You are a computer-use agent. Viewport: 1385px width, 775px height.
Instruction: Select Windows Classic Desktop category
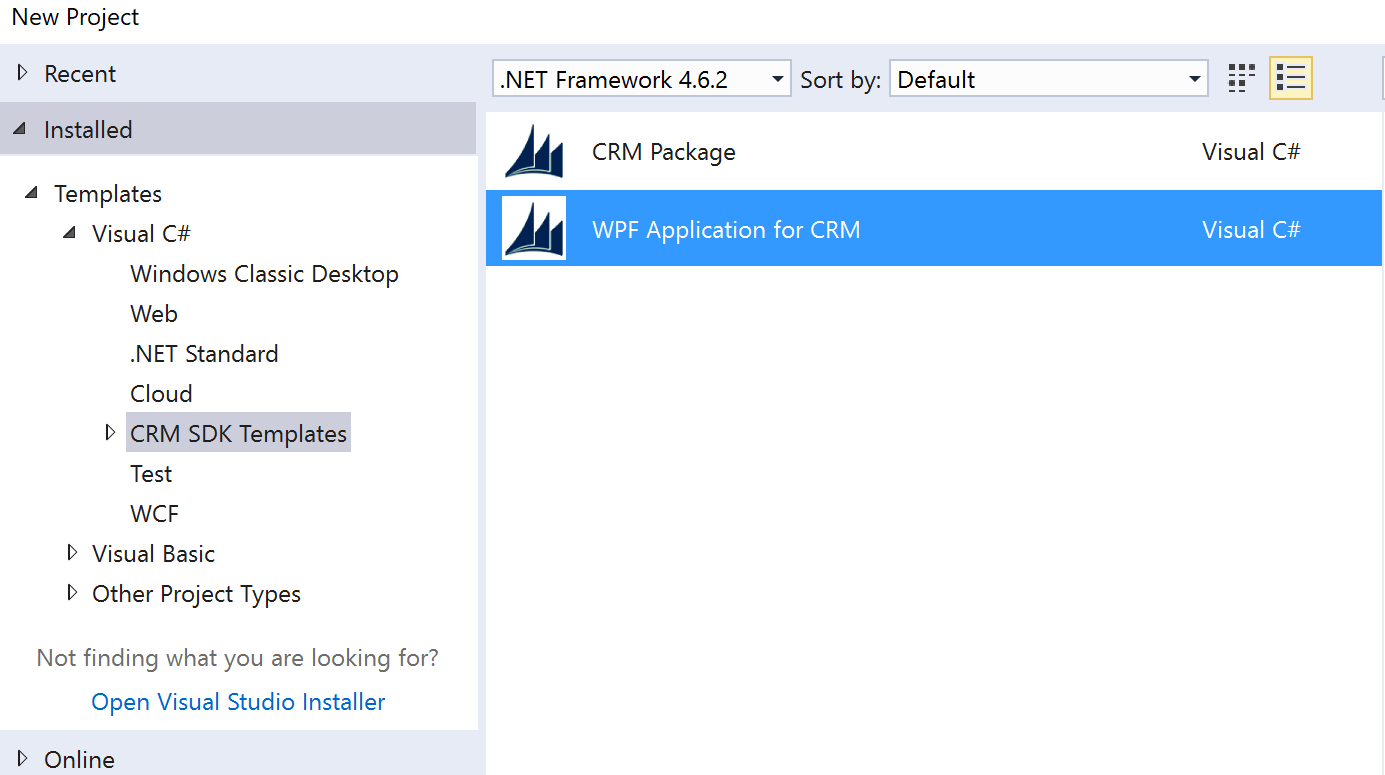point(264,274)
